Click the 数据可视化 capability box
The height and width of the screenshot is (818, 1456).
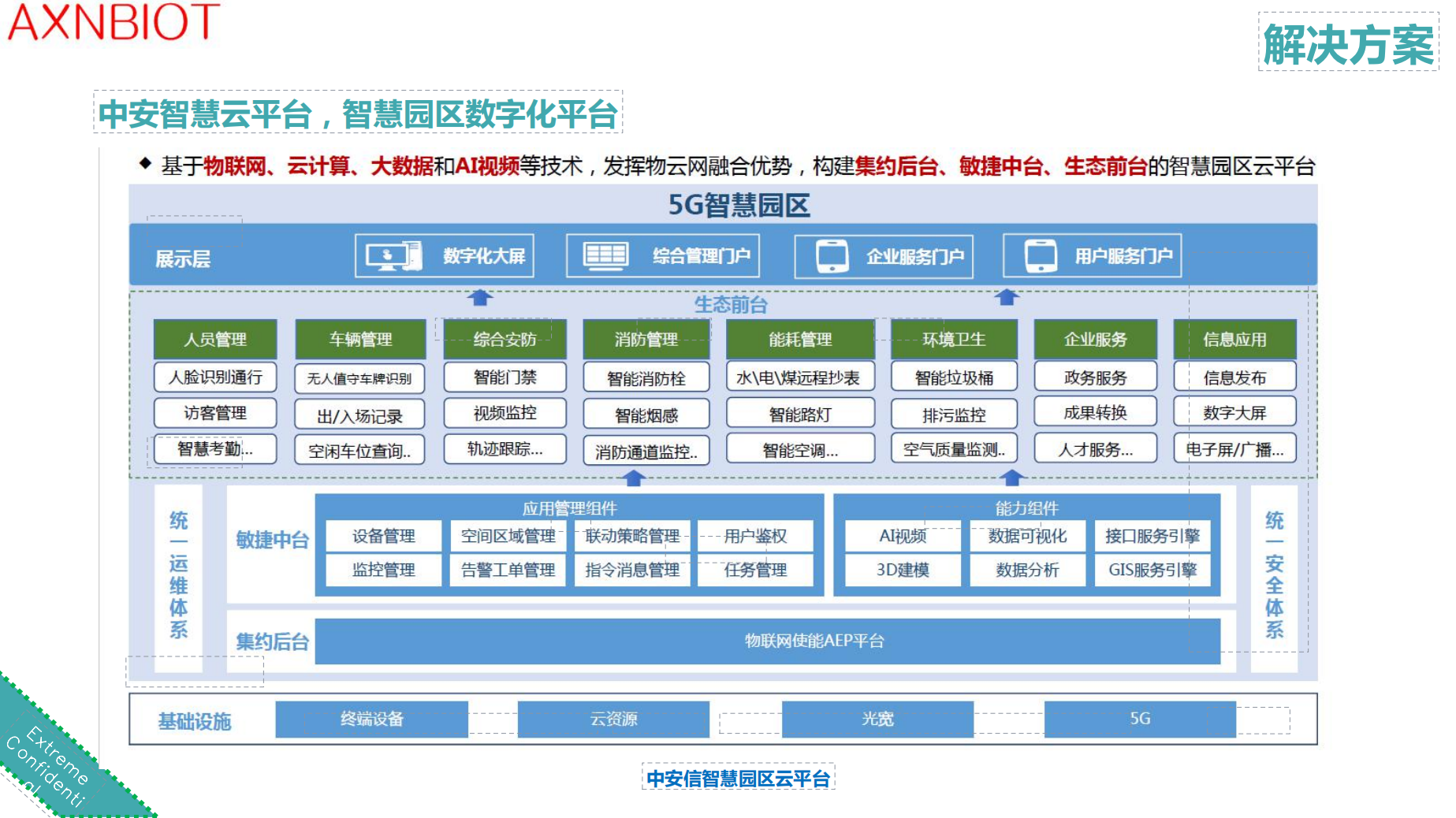(1027, 536)
